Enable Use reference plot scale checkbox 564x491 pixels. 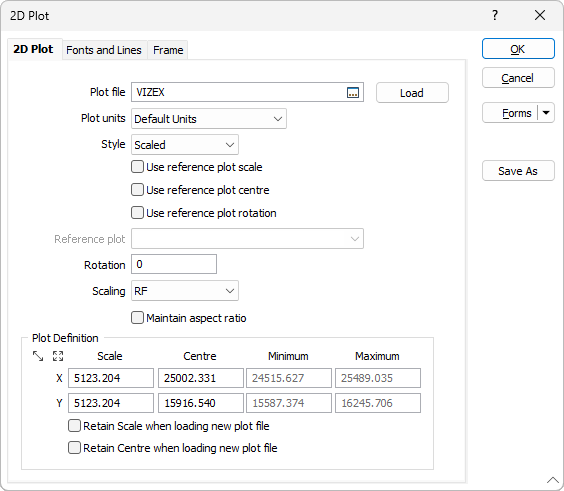137,167
